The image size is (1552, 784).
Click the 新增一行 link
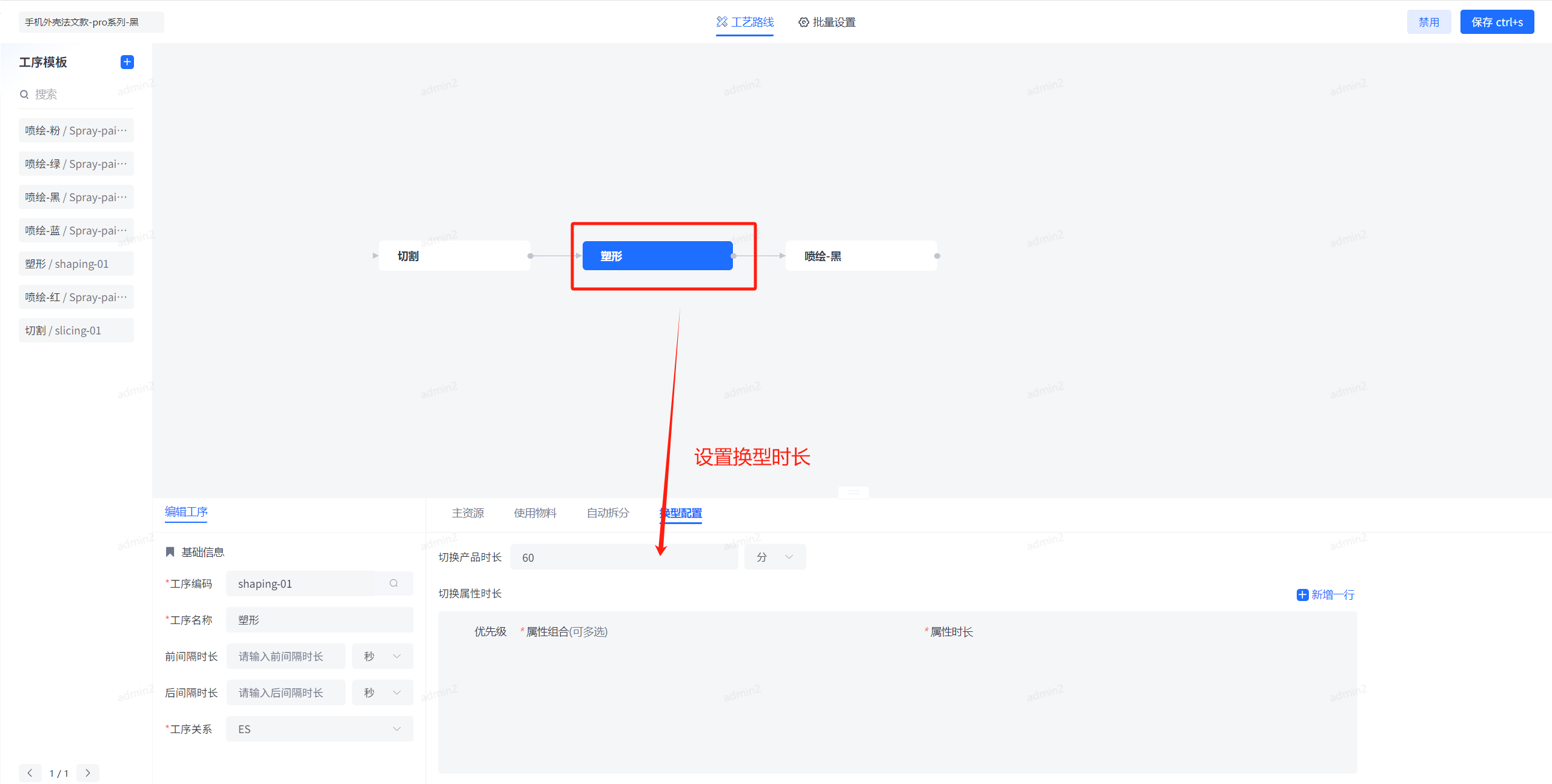(x=1332, y=594)
